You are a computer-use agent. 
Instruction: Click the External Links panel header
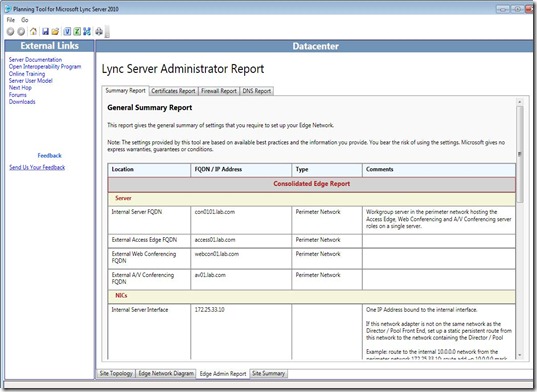49,46
